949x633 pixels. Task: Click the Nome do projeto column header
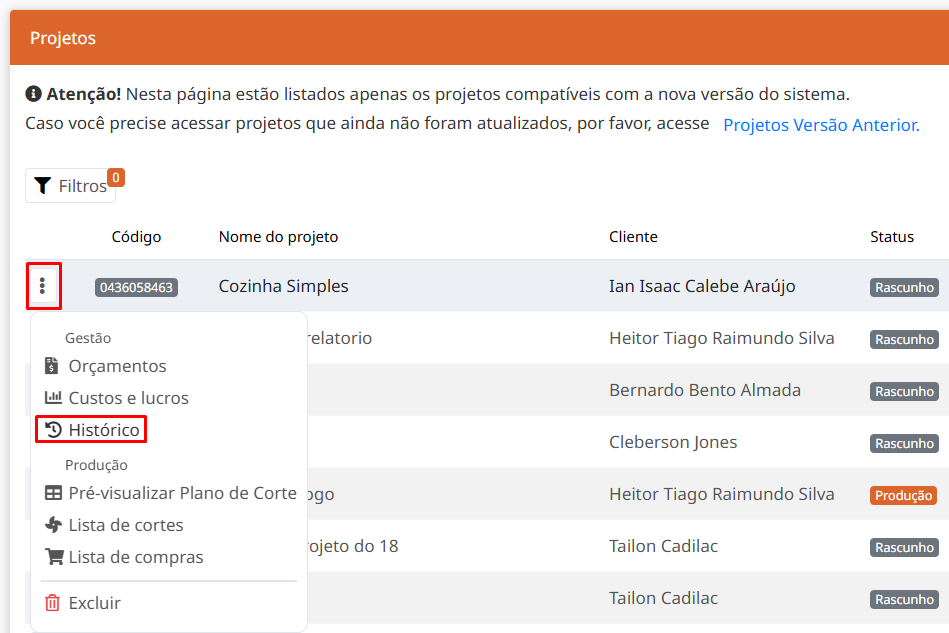tap(278, 237)
